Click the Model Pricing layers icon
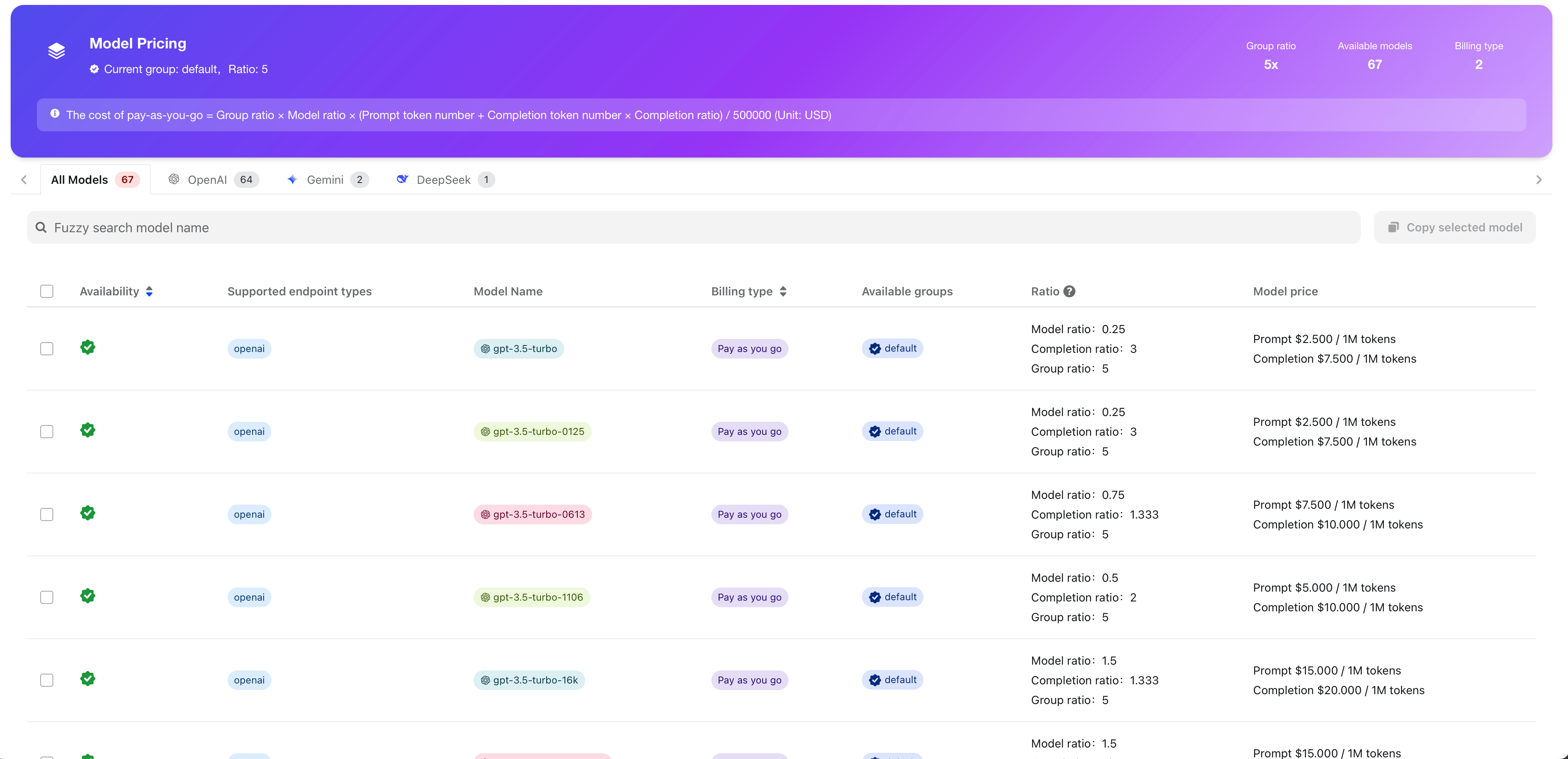The height and width of the screenshot is (759, 1568). (x=57, y=51)
